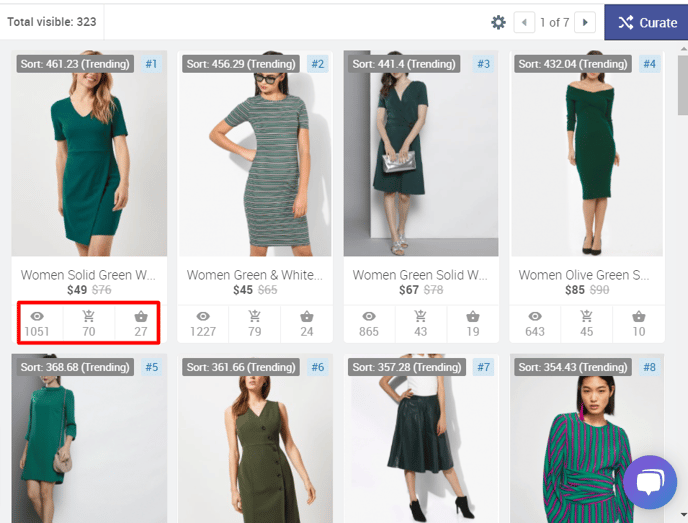The image size is (688, 523).
Task: Click purchases basket icon showing 24
Action: 307,316
